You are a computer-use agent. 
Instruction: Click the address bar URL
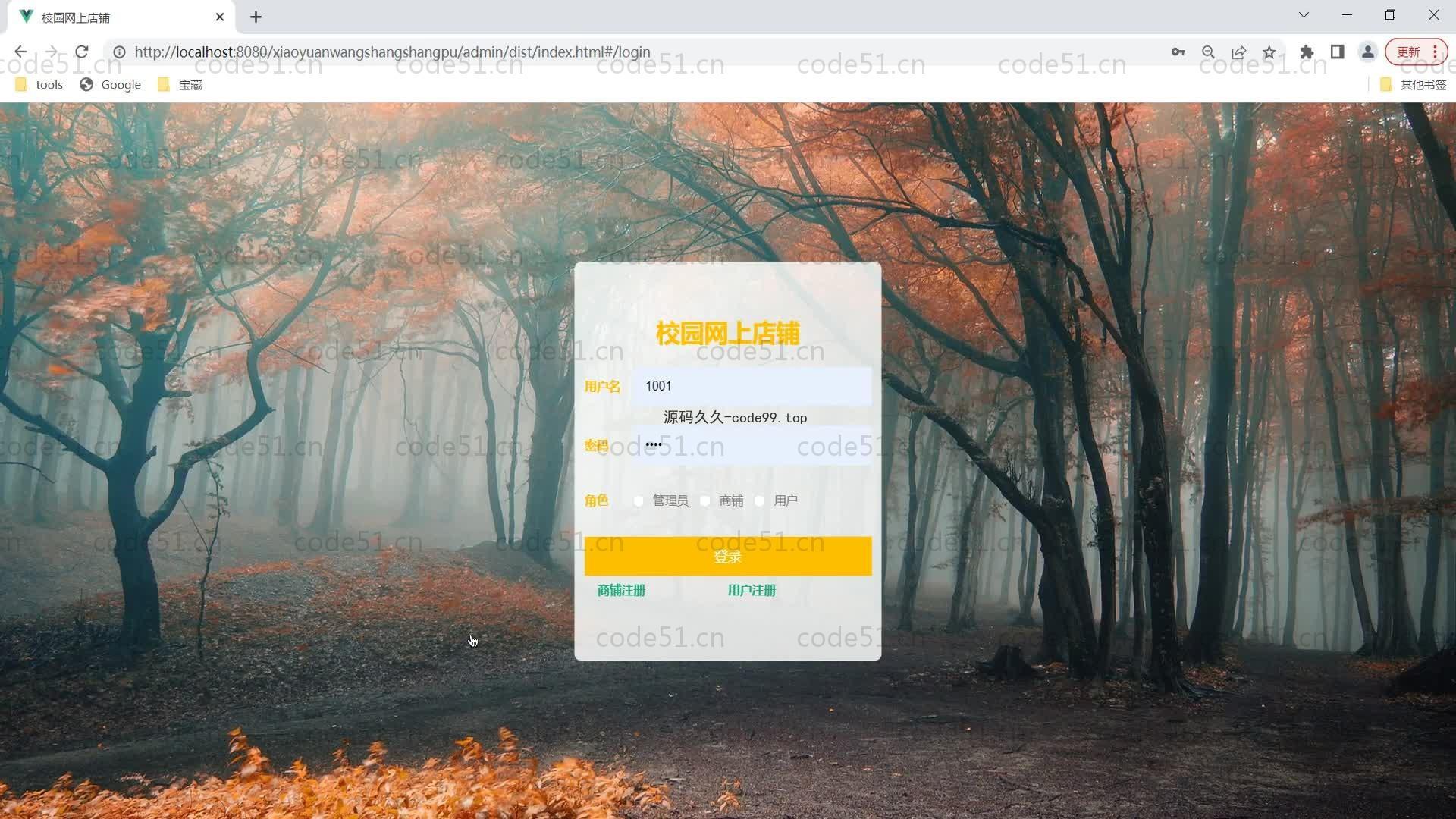(392, 52)
